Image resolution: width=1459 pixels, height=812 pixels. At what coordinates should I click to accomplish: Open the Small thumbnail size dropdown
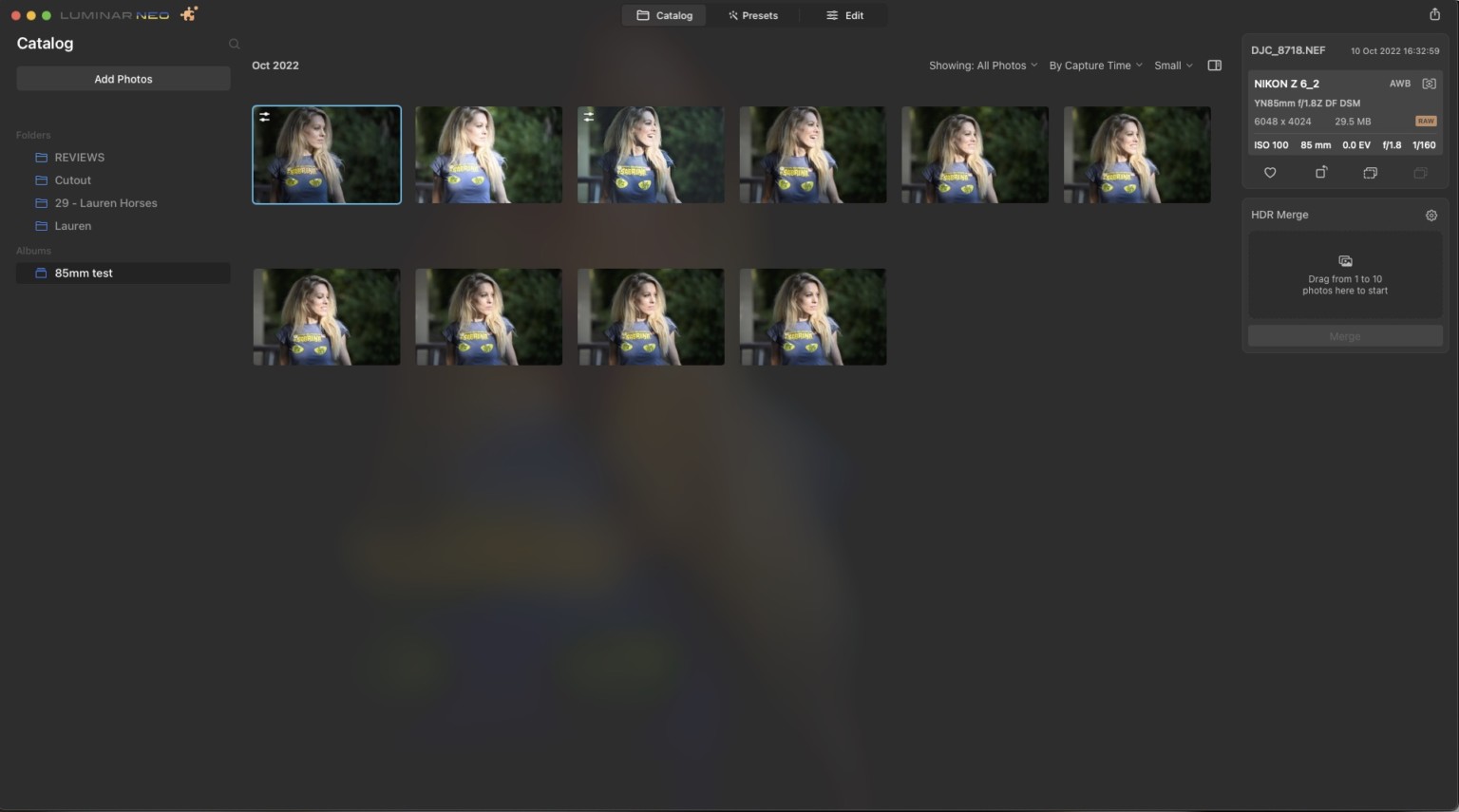pyautogui.click(x=1172, y=65)
